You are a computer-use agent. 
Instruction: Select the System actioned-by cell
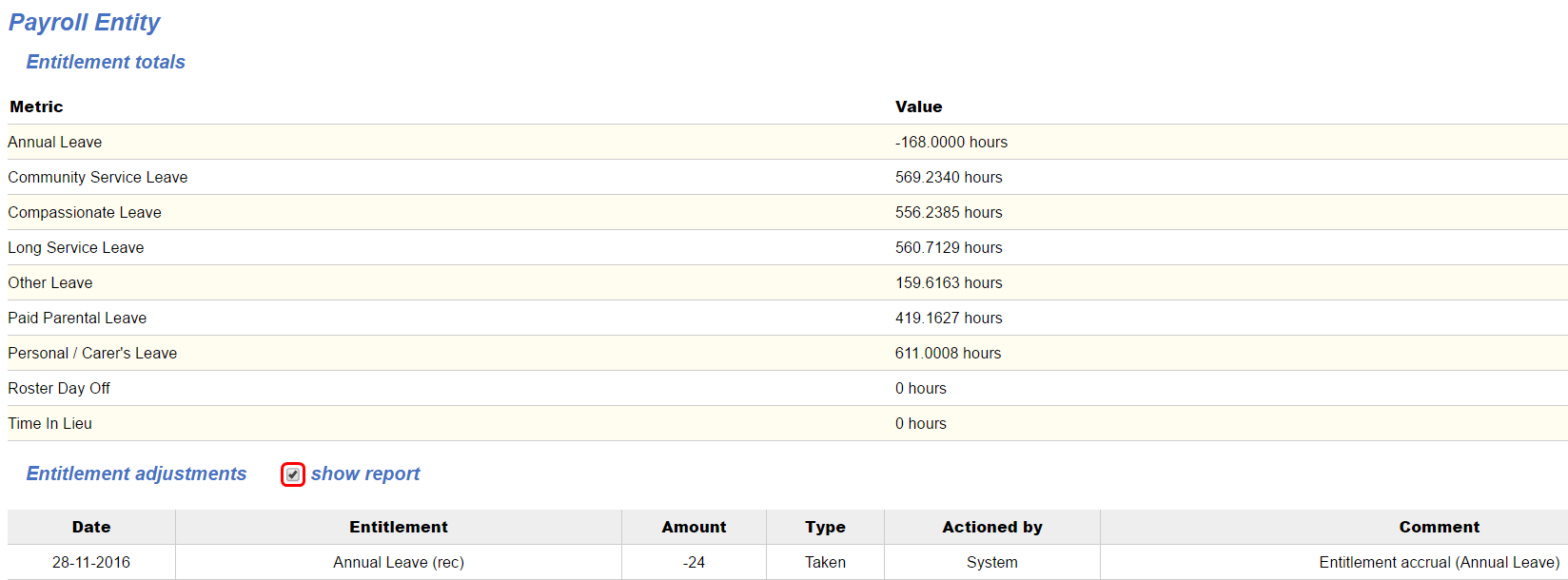(x=992, y=562)
